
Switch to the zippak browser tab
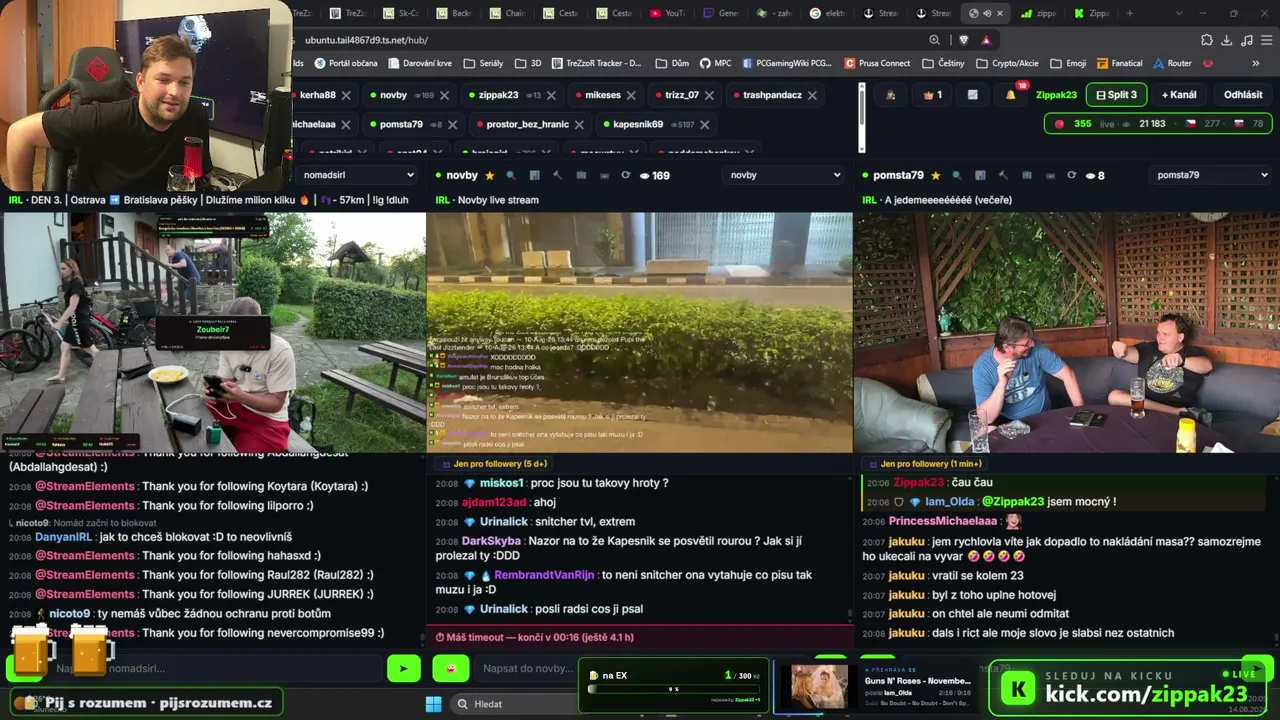1038,13
